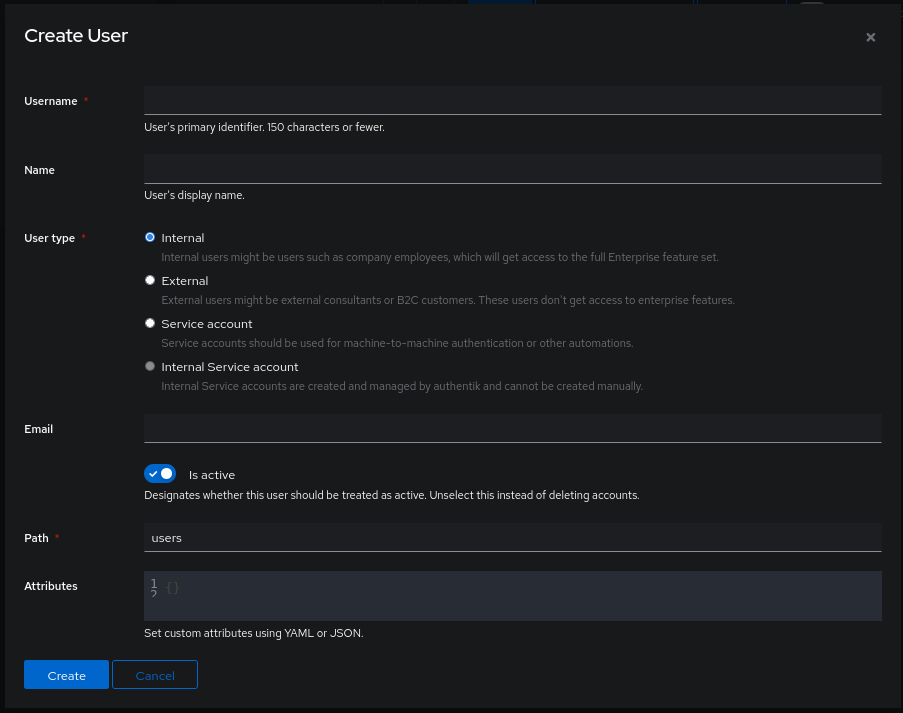Screen dimensions: 903x713
Task: Click the Username input field
Action: coord(513,101)
